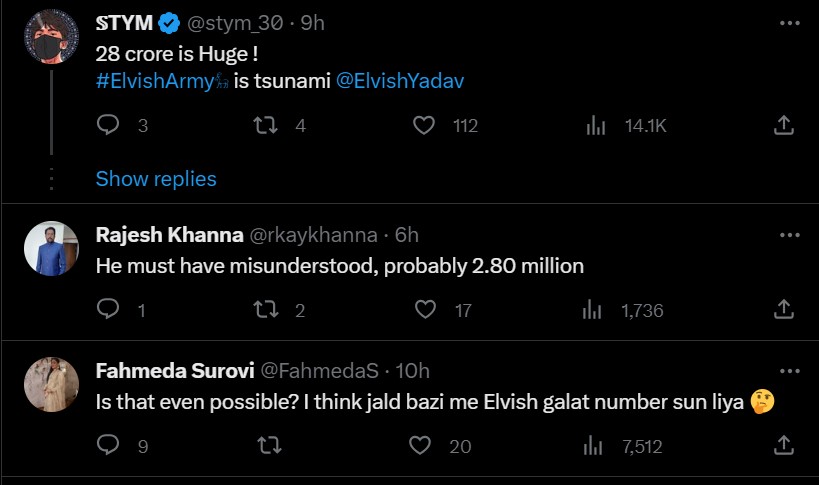Open Fahmeda Surovi's profile name link
The image size is (819, 485).
(x=173, y=371)
